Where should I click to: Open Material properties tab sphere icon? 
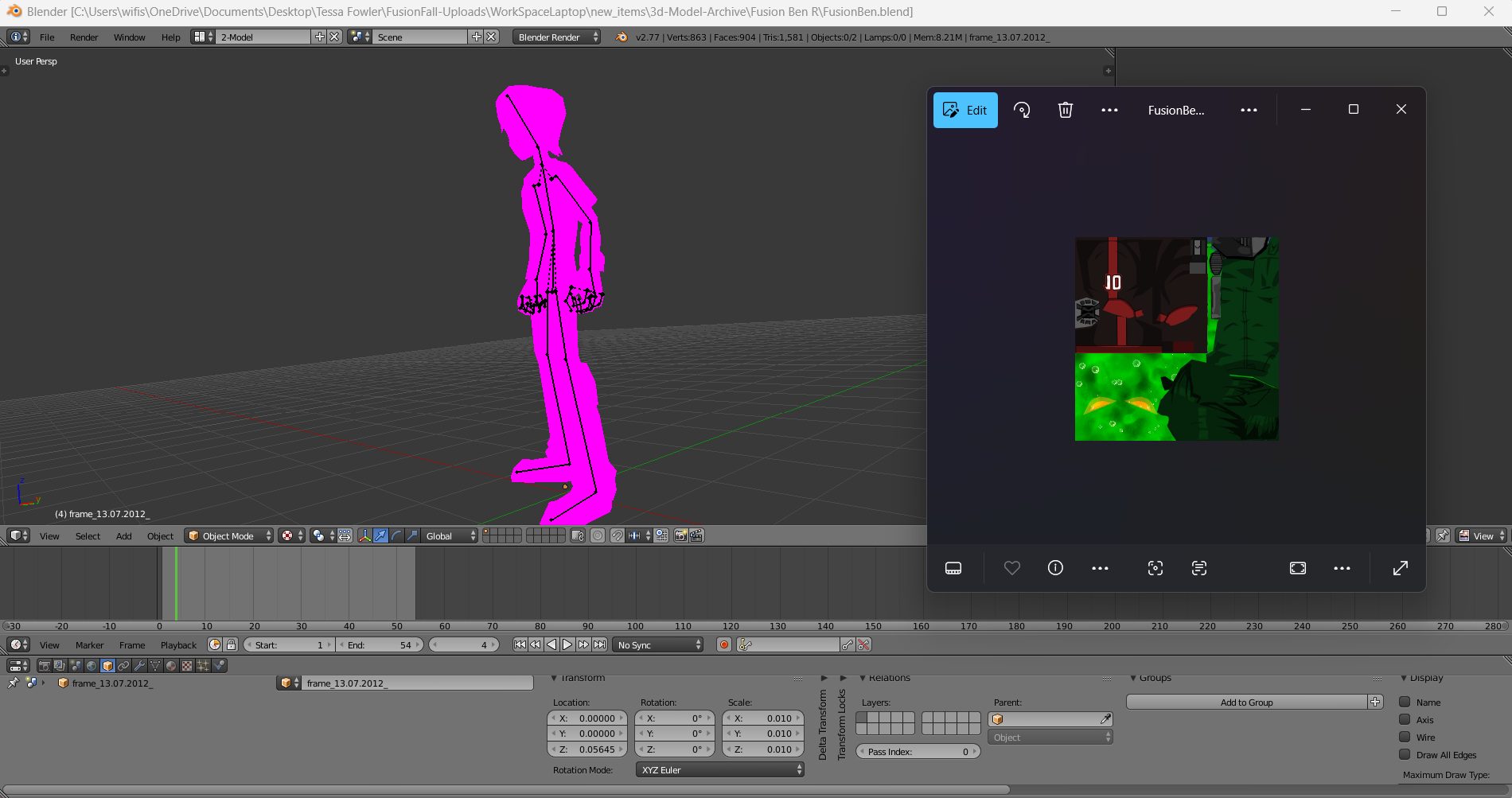pyautogui.click(x=171, y=665)
